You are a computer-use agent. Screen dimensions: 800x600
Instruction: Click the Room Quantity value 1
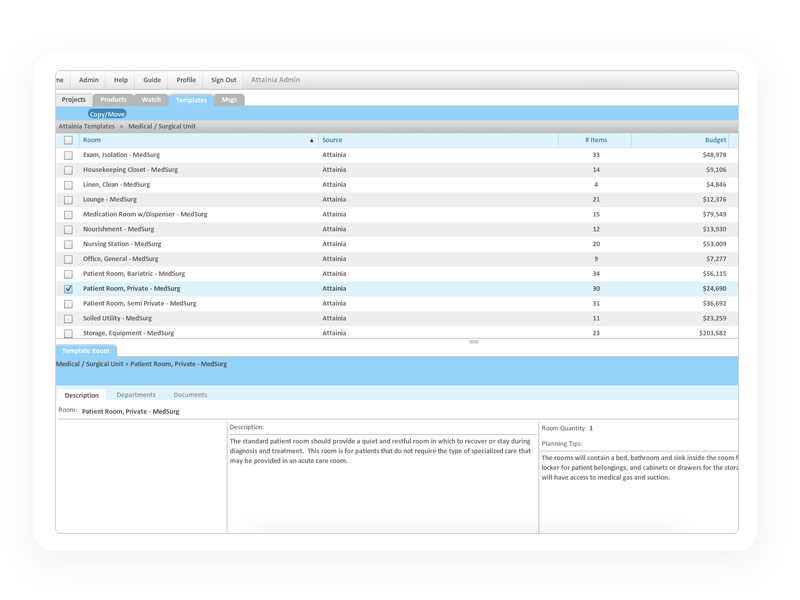coord(591,428)
